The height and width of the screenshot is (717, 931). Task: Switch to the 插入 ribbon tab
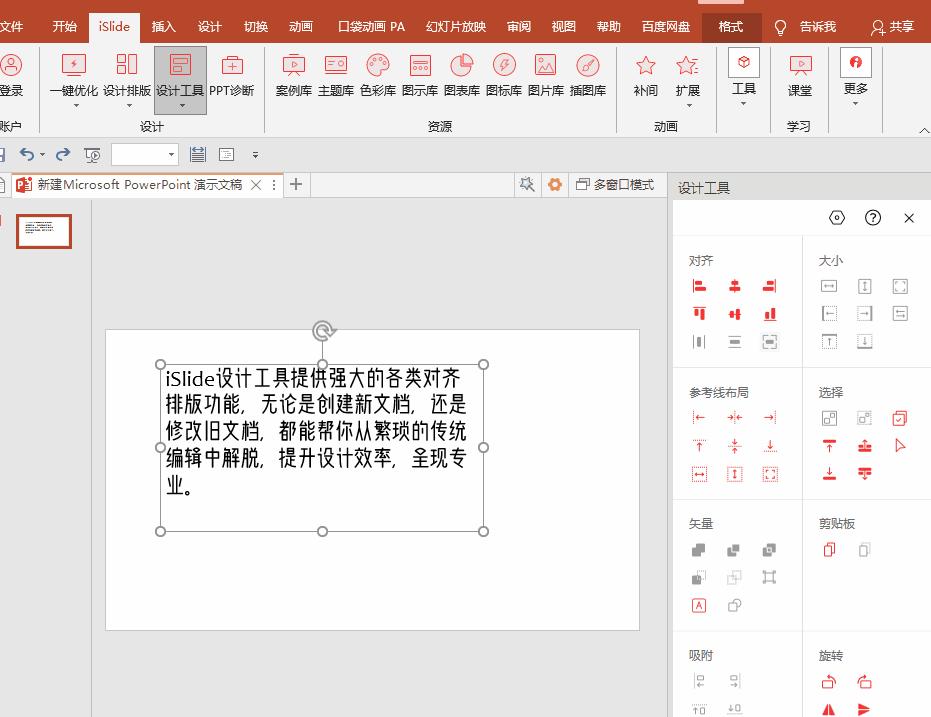163,27
